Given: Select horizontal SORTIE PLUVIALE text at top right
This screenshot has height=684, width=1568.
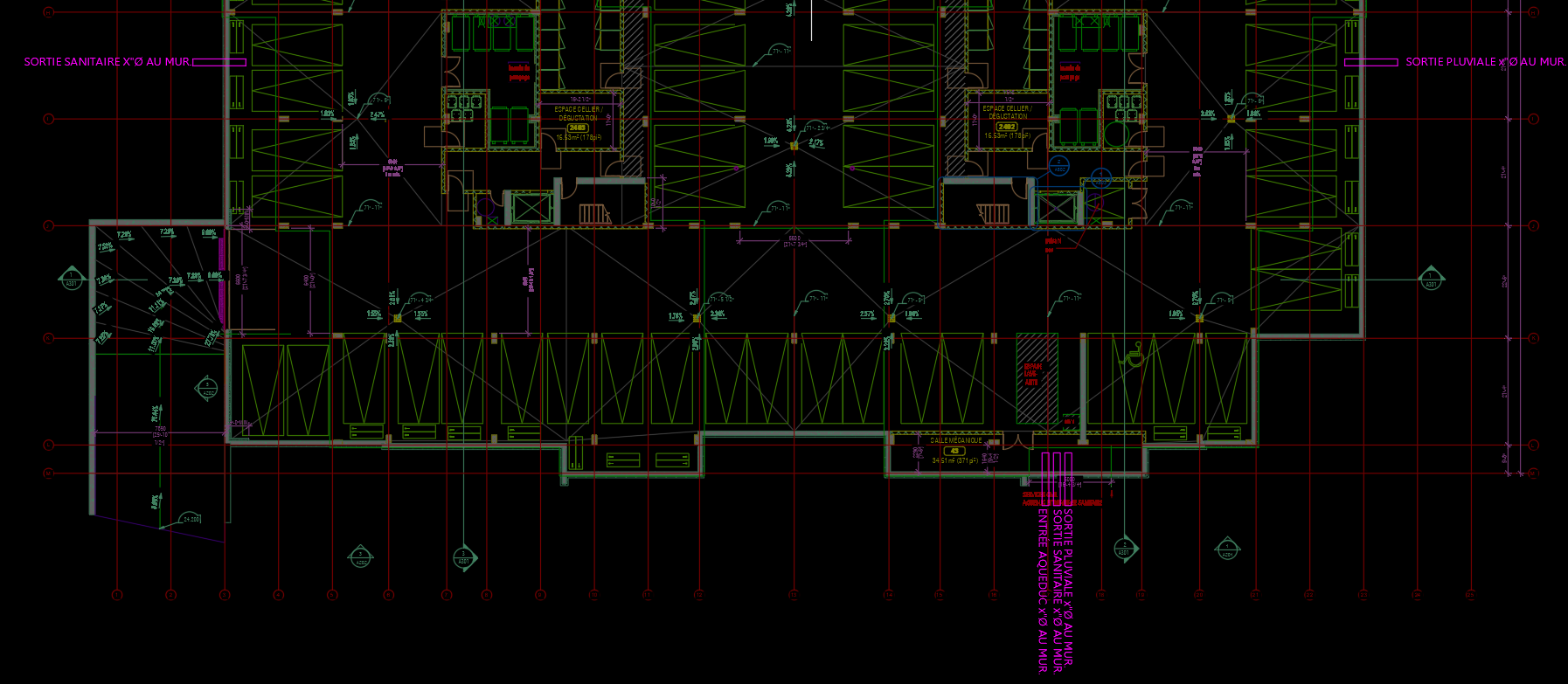Looking at the screenshot, I should (x=1485, y=62).
